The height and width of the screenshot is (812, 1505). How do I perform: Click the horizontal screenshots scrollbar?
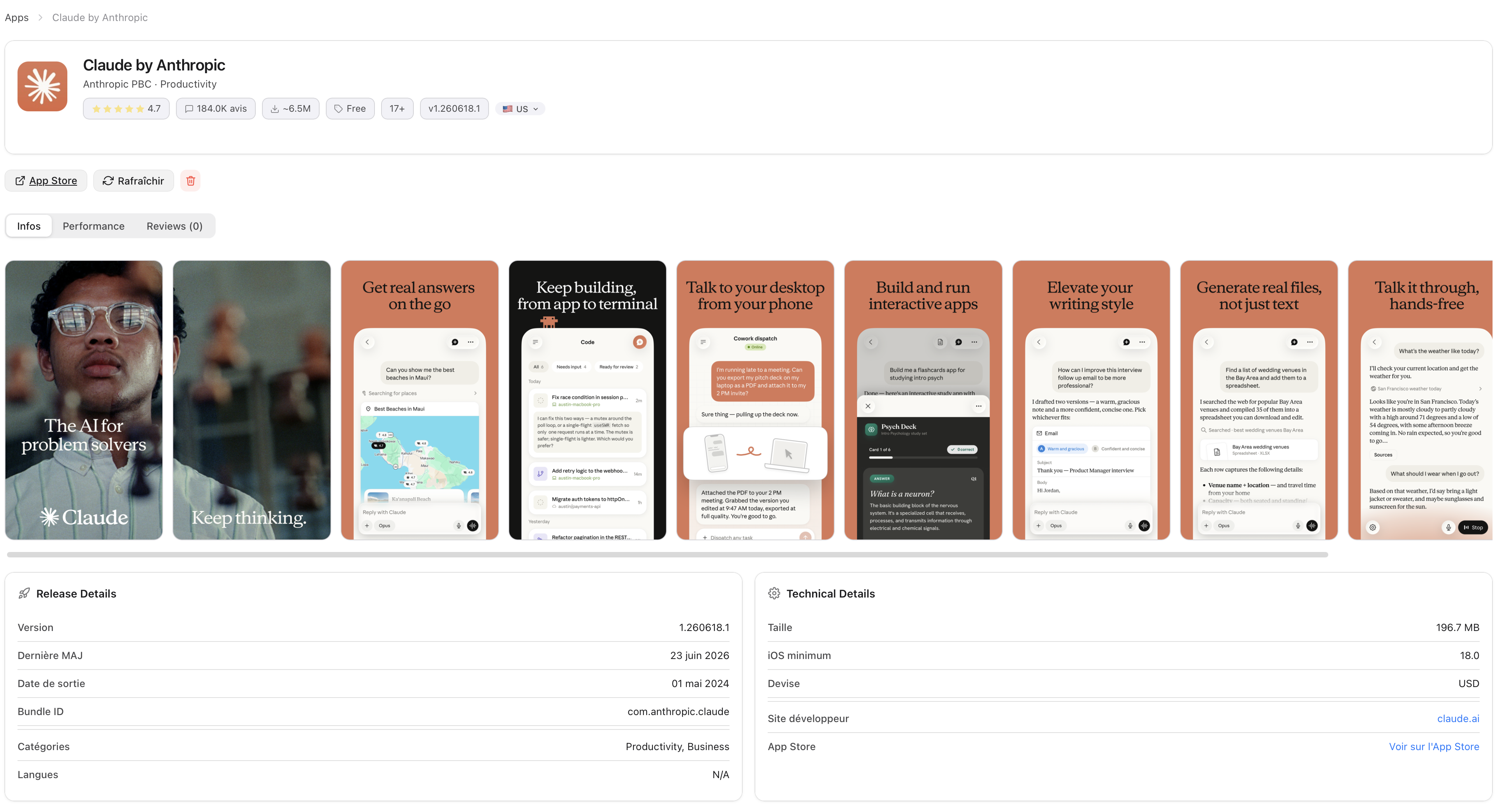coord(667,555)
